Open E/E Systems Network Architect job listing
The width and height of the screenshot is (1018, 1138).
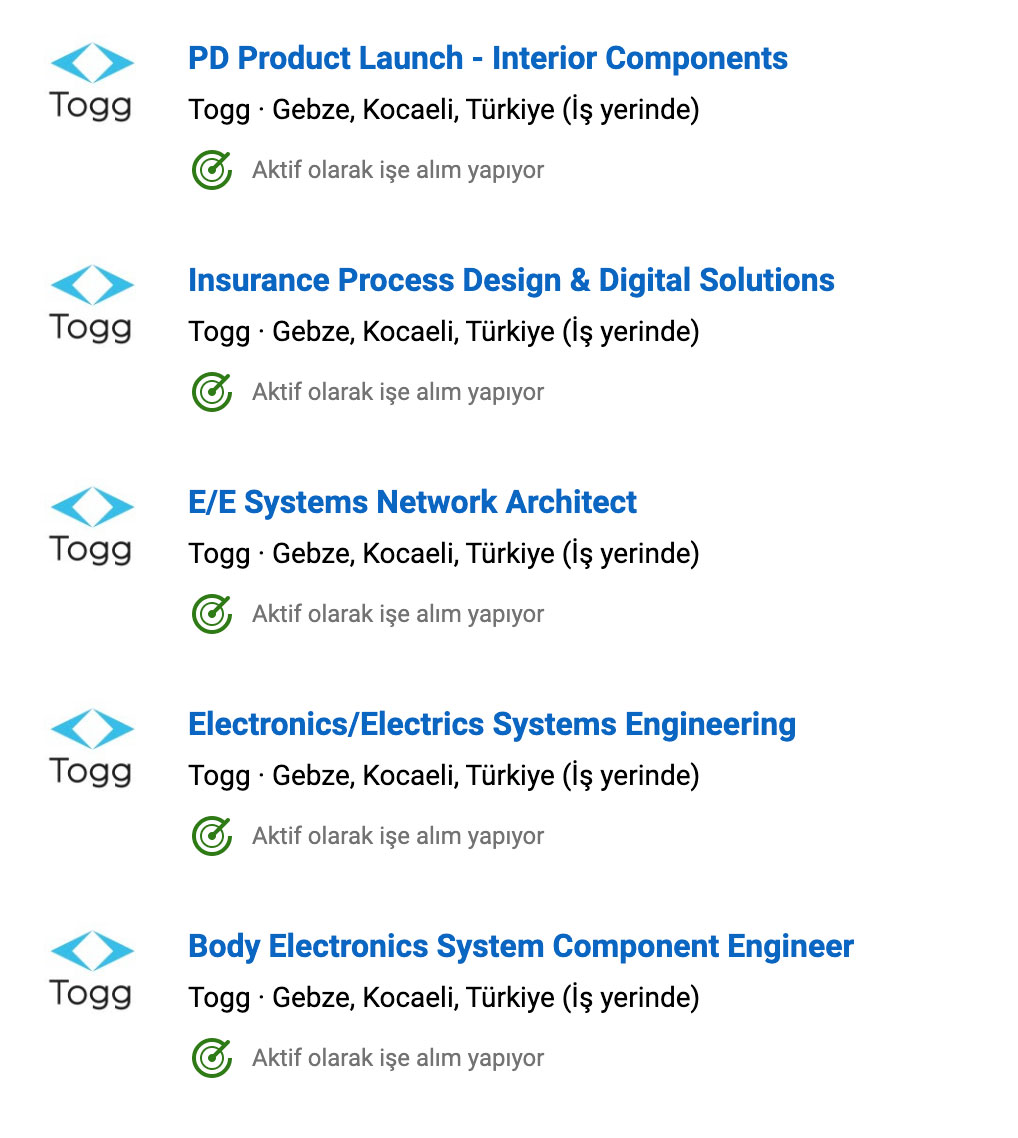pos(412,502)
